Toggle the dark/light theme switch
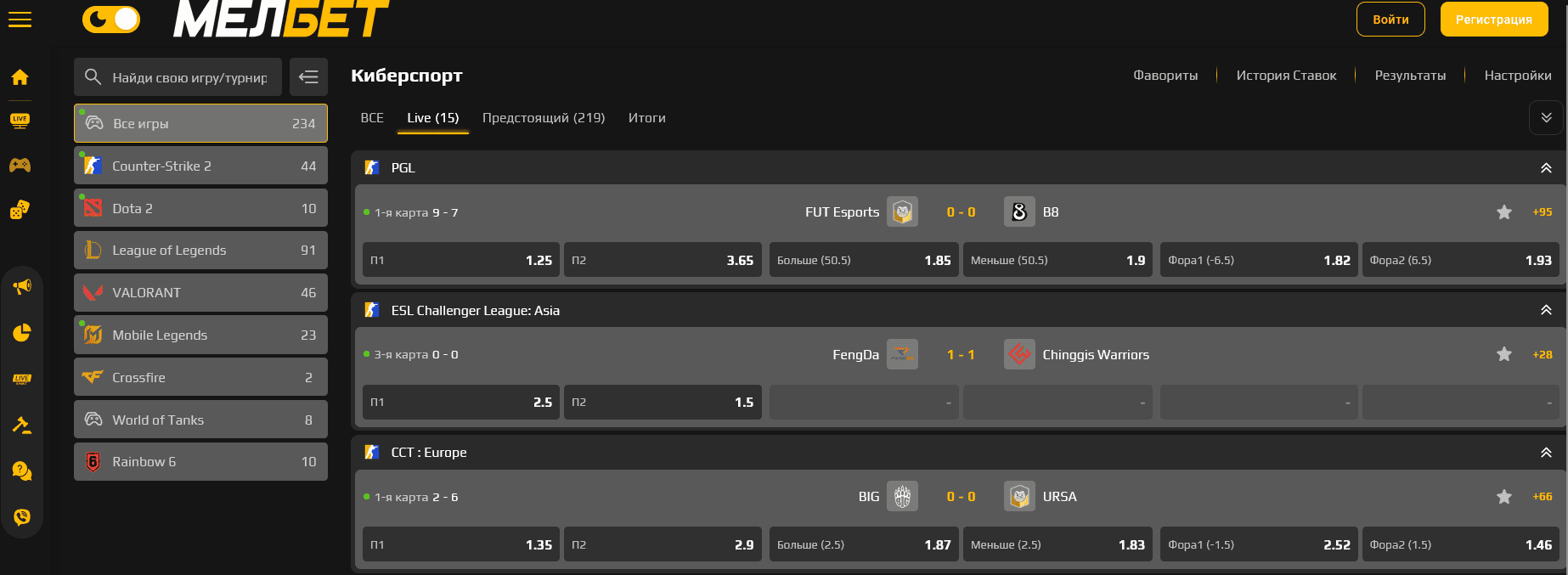The height and width of the screenshot is (575, 1568). coord(111,20)
